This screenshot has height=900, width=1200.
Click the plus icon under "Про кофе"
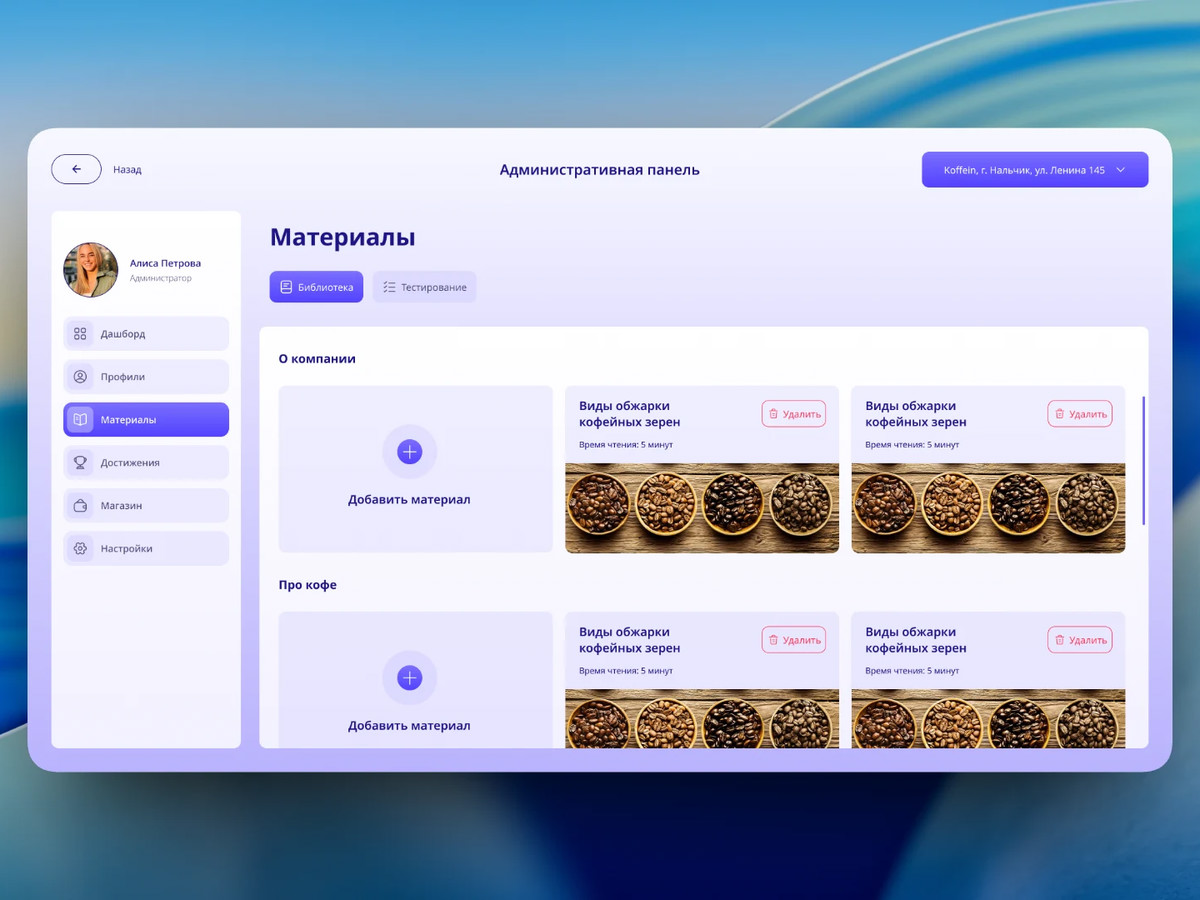409,678
